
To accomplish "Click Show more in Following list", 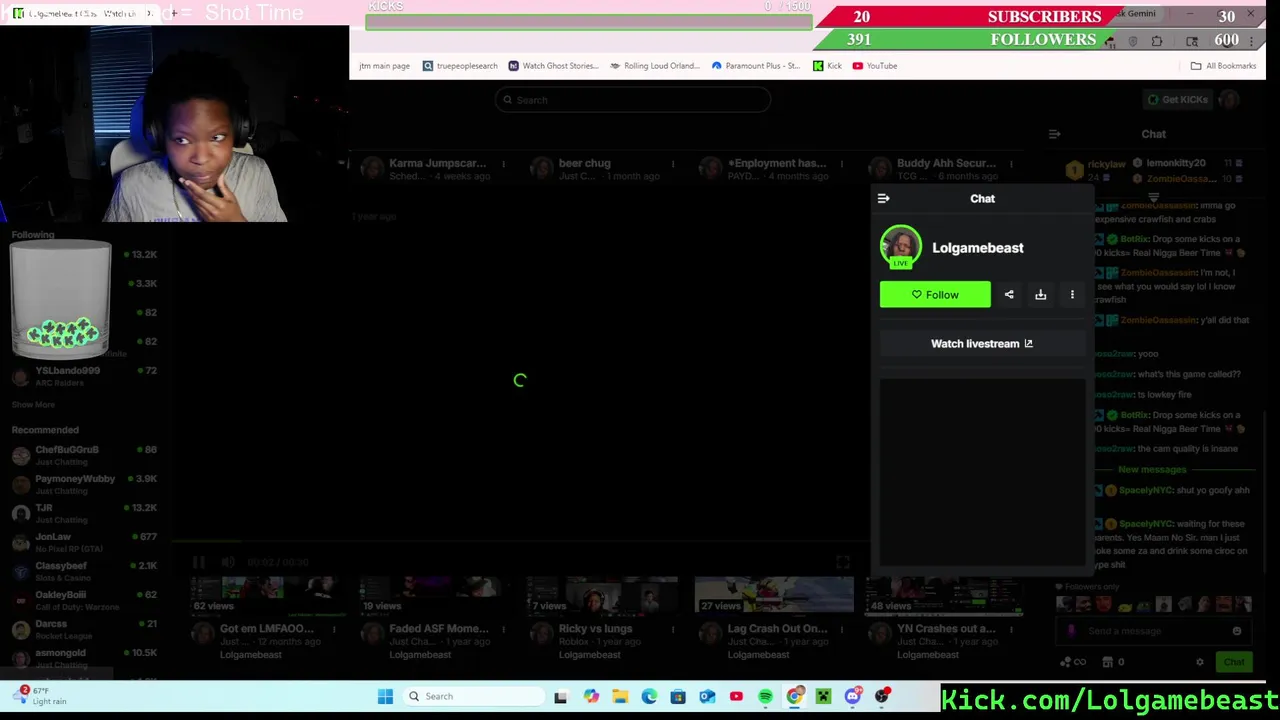I will coord(33,404).
